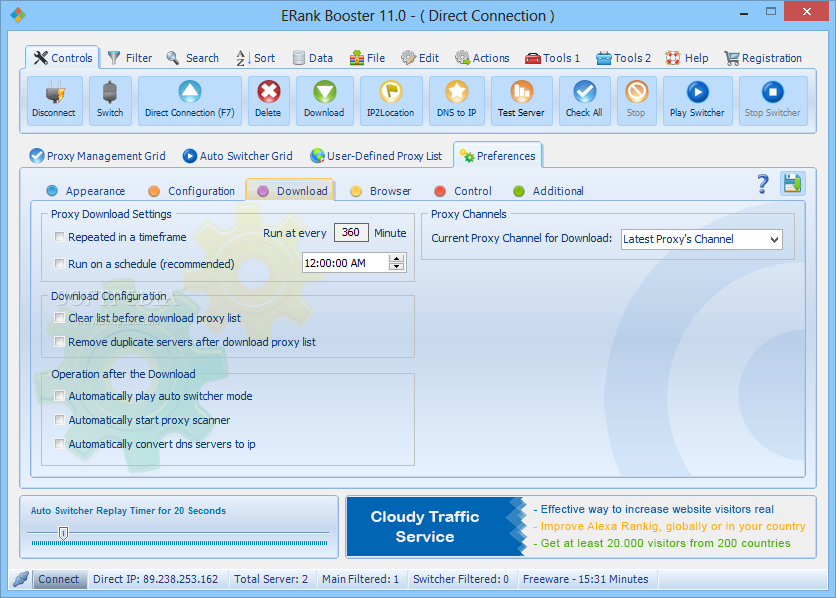Click the ERank Booster app logo icon

pos(18,15)
